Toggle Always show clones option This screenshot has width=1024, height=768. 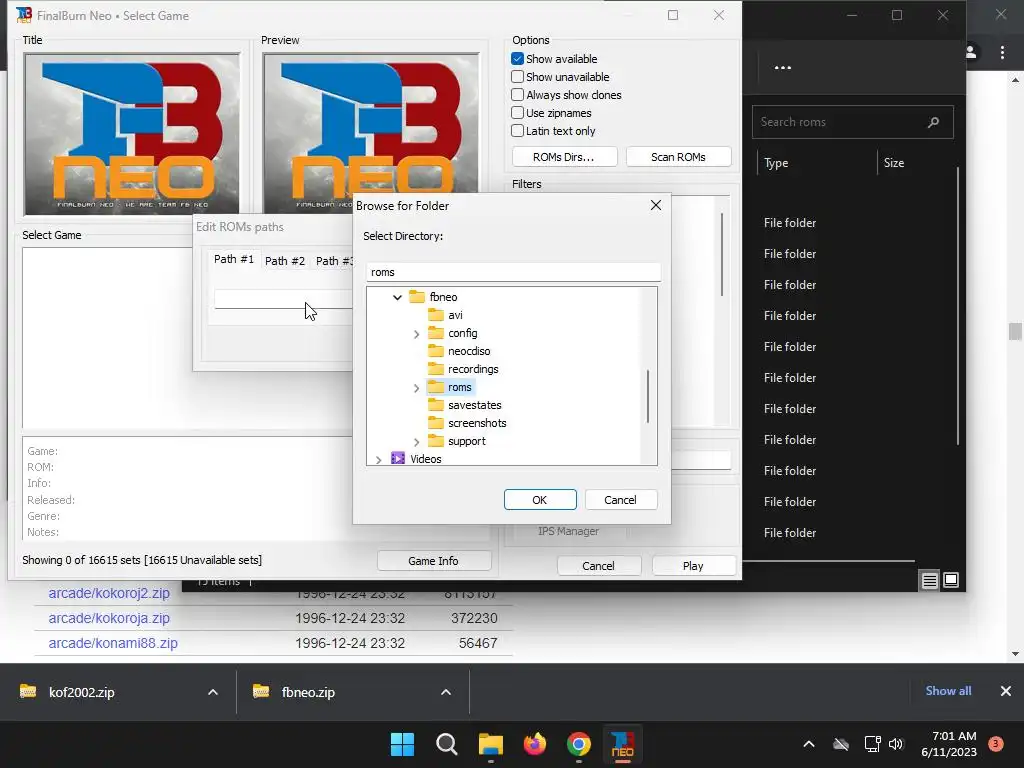517,95
